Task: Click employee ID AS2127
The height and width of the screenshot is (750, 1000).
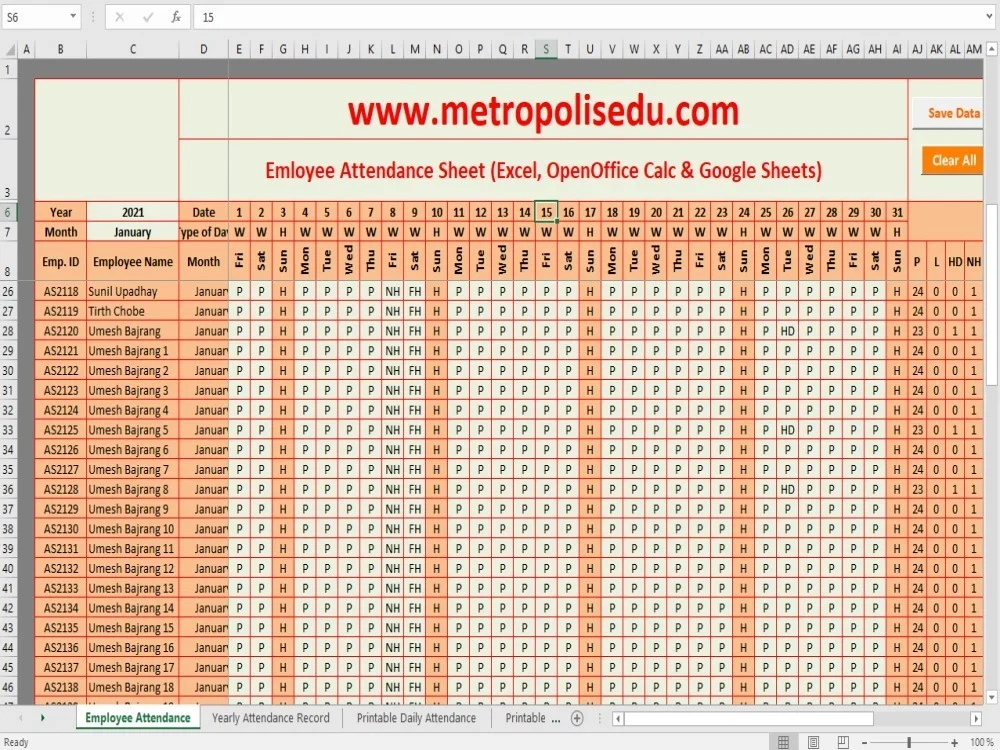Action: click(x=61, y=469)
